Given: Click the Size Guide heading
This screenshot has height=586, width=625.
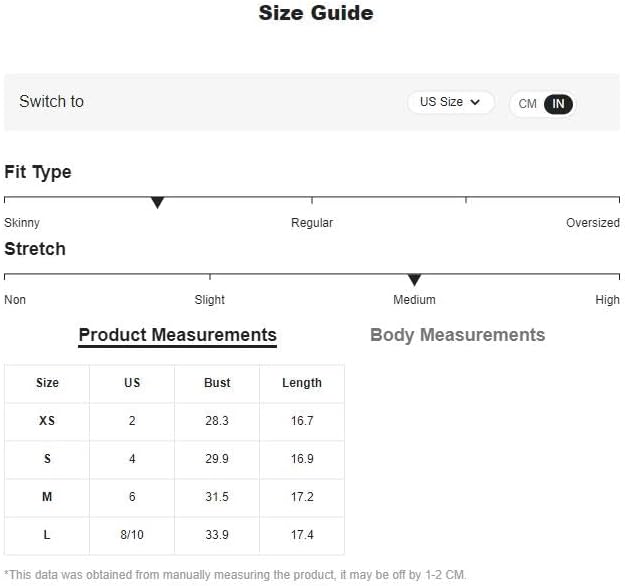Looking at the screenshot, I should (x=316, y=13).
